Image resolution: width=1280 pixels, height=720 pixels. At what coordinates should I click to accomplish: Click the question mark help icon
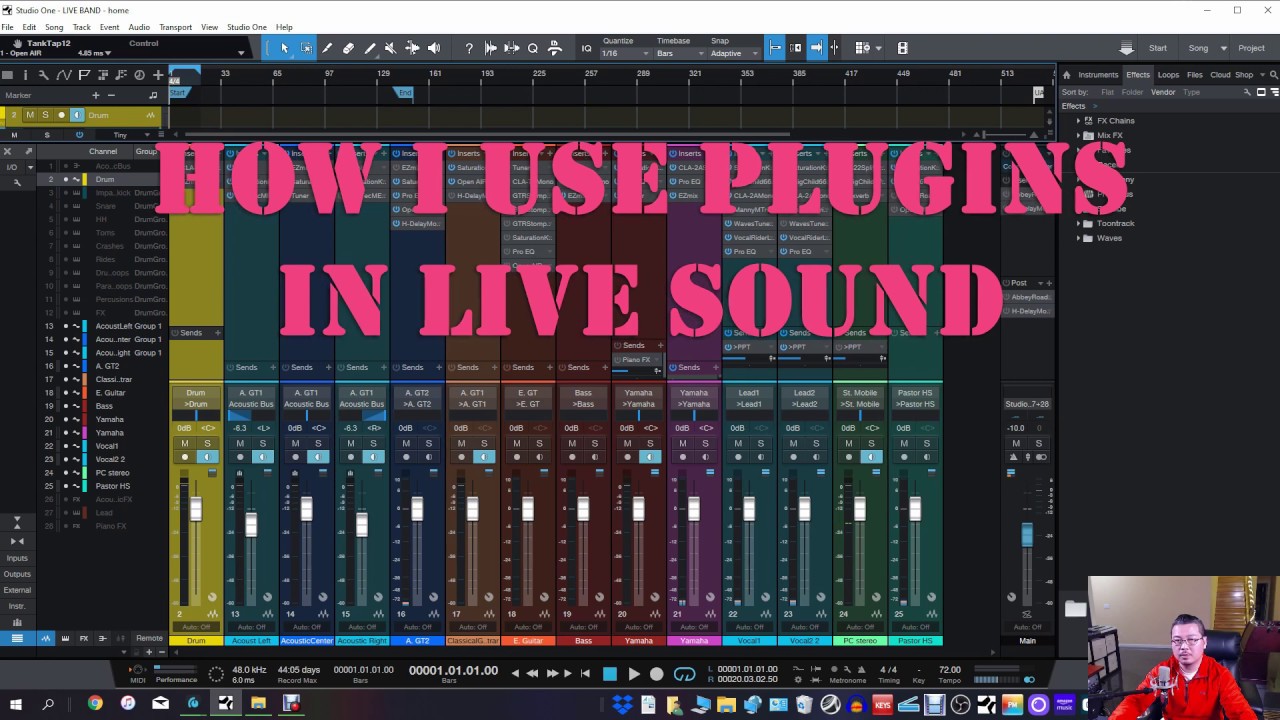tap(469, 48)
